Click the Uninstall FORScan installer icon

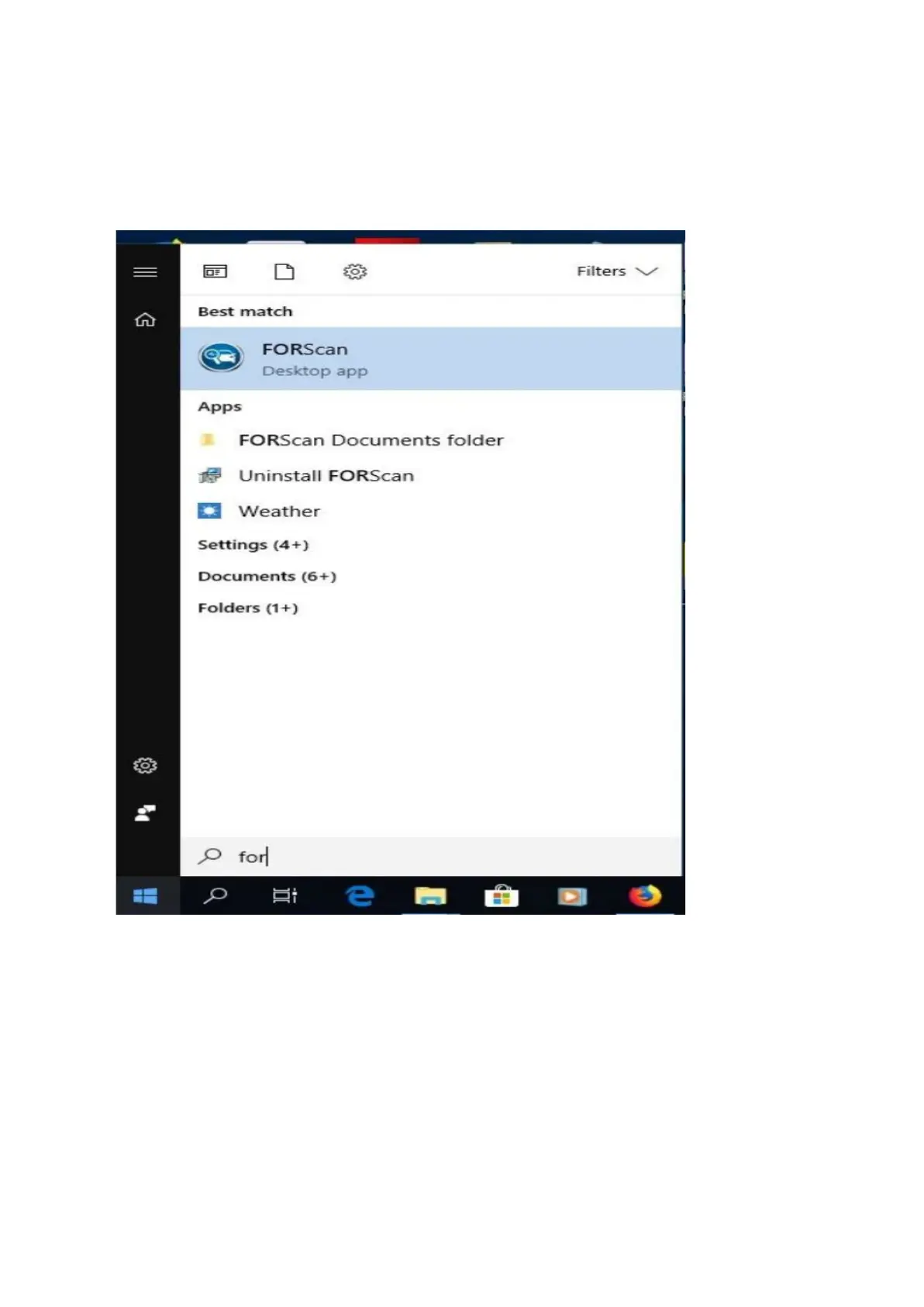[x=210, y=476]
